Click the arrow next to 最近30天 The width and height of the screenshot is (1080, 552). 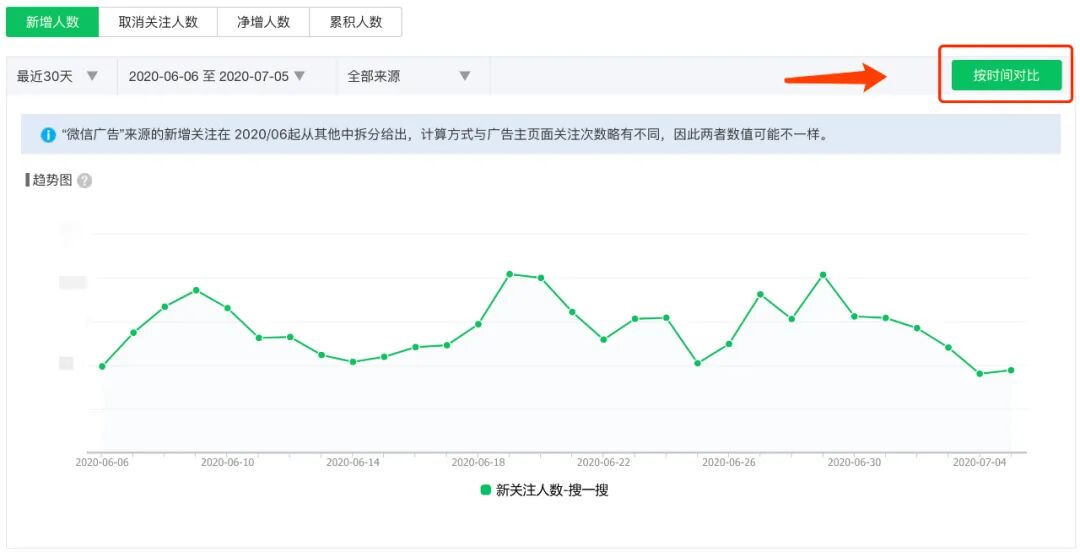pyautogui.click(x=92, y=76)
